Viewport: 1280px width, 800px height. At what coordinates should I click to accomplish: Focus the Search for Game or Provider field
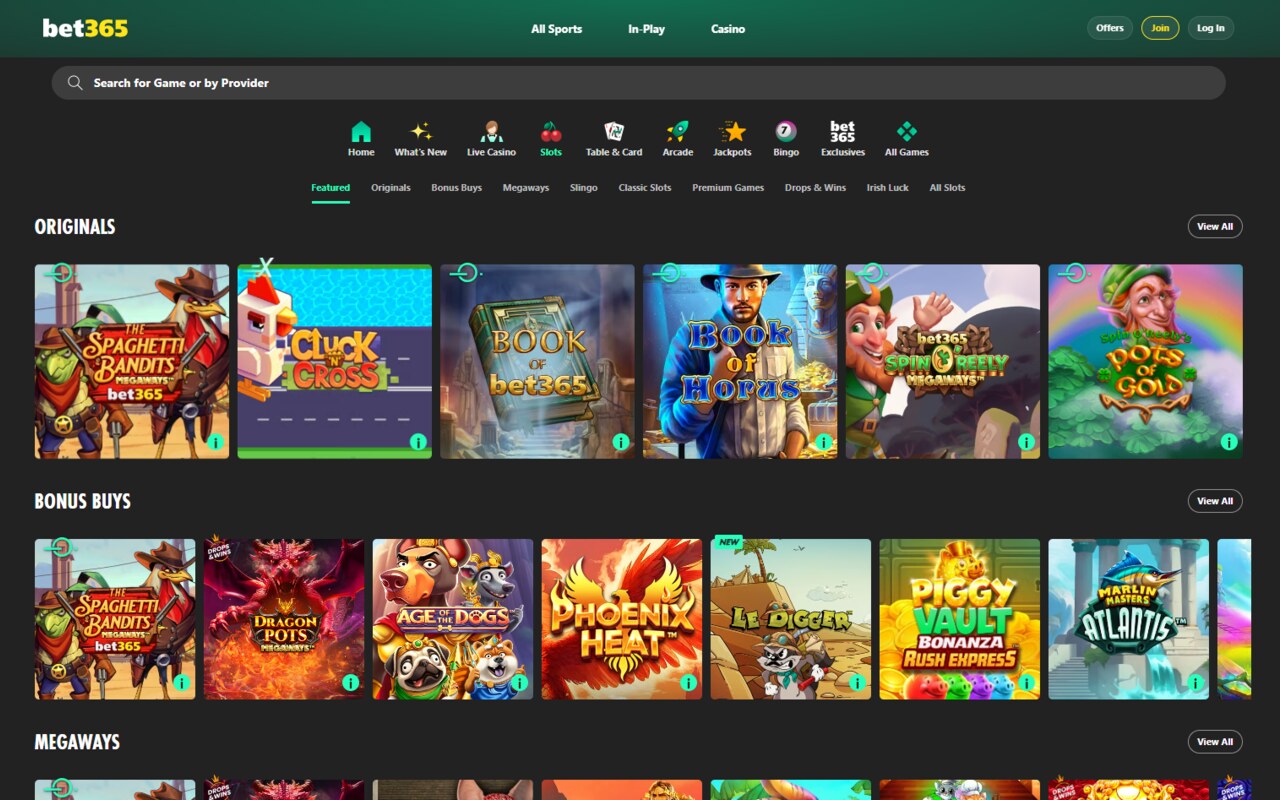coord(638,83)
